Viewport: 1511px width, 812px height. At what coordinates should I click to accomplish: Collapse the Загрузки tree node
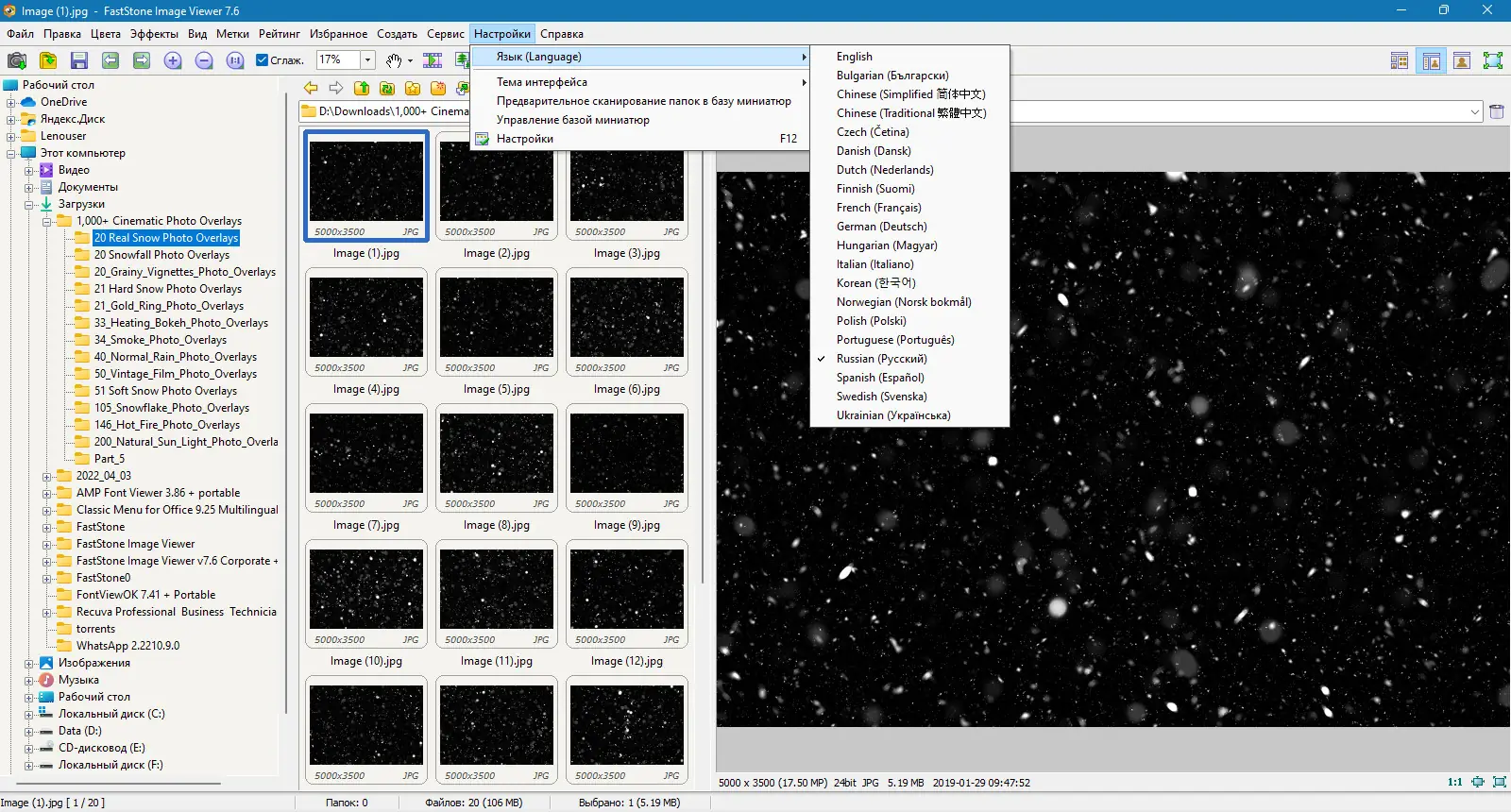coord(29,205)
